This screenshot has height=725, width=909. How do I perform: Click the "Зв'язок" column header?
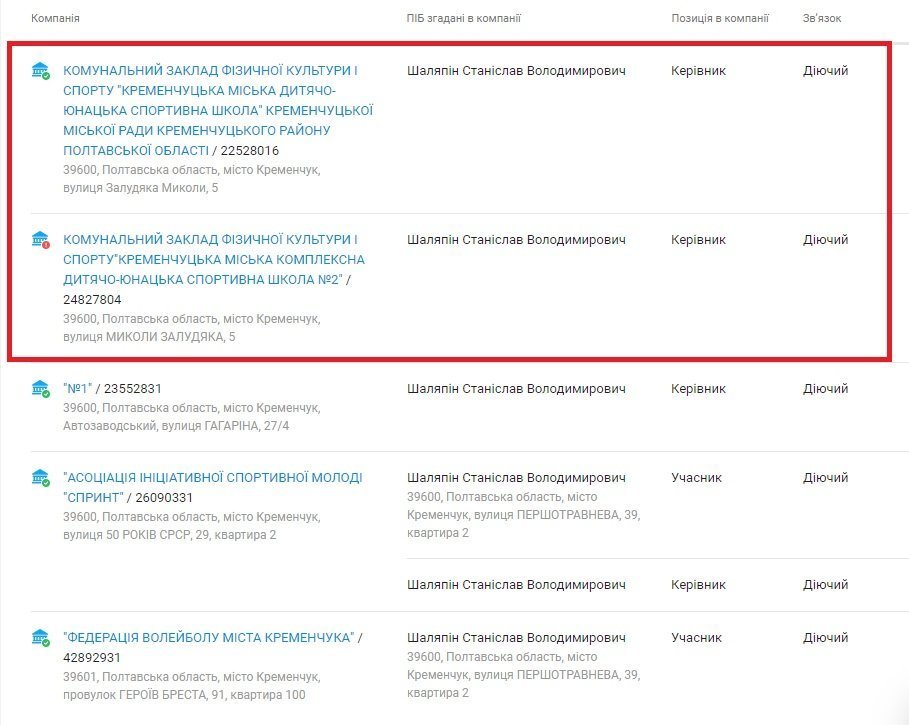coord(822,19)
